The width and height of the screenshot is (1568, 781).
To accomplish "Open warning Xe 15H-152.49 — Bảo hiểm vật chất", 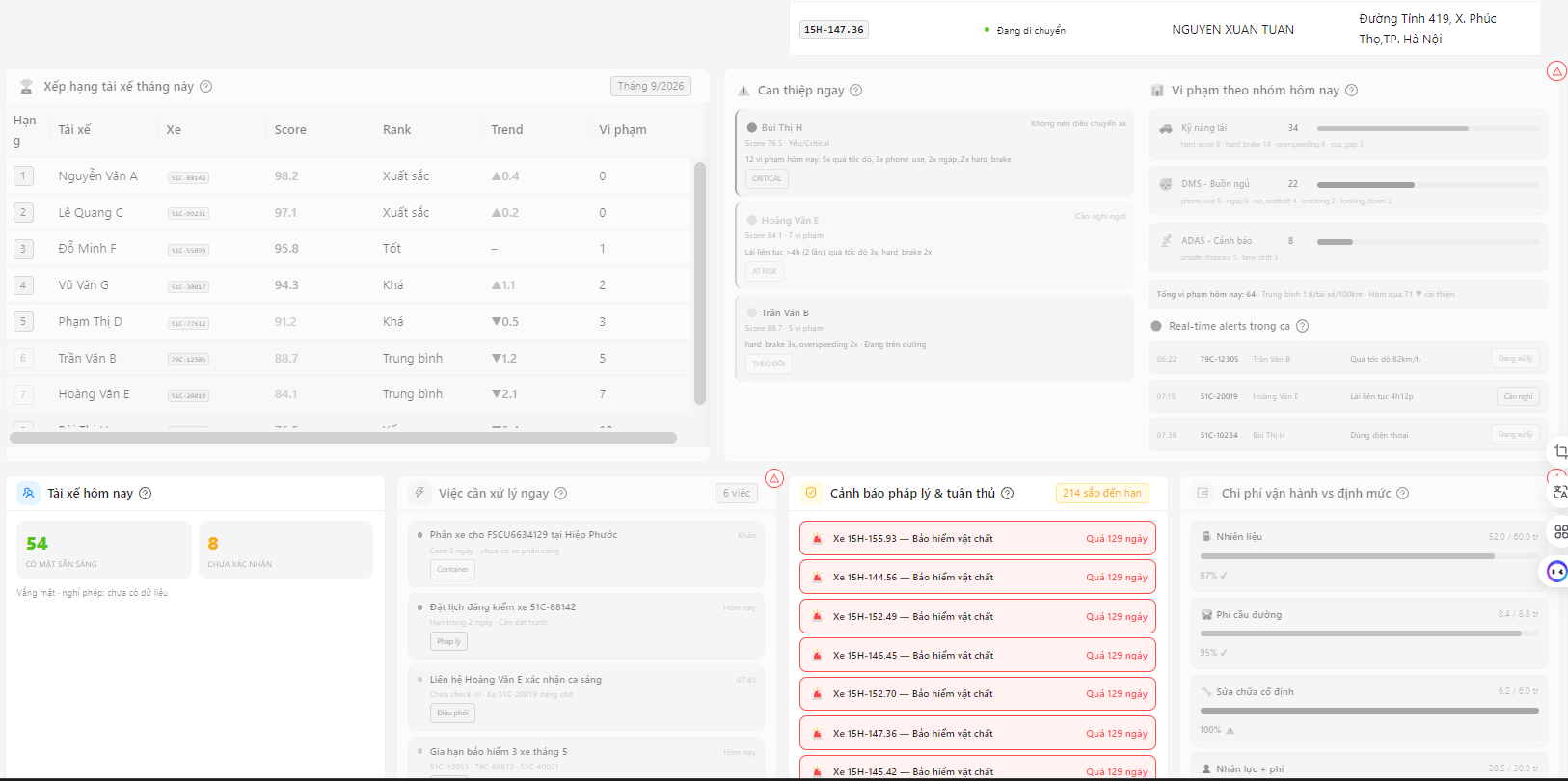I will [x=977, y=616].
